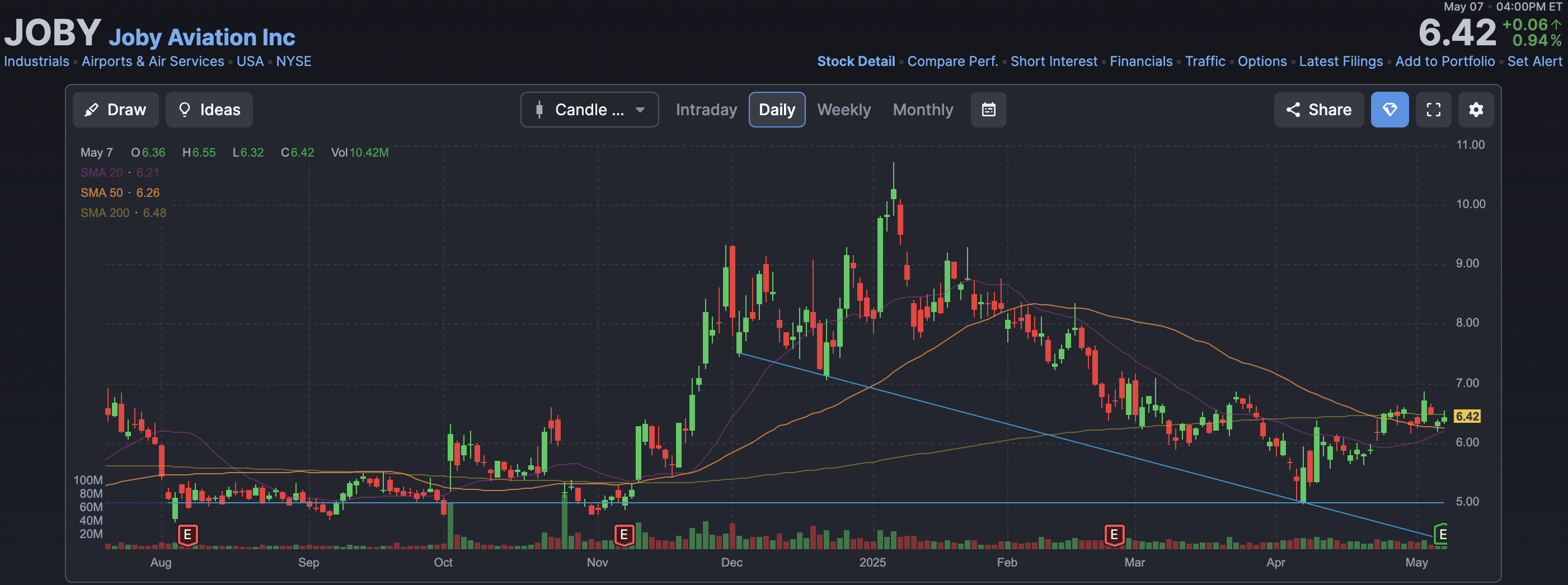Click the 2025 label on the date axis
The height and width of the screenshot is (585, 1568).
pyautogui.click(x=872, y=563)
